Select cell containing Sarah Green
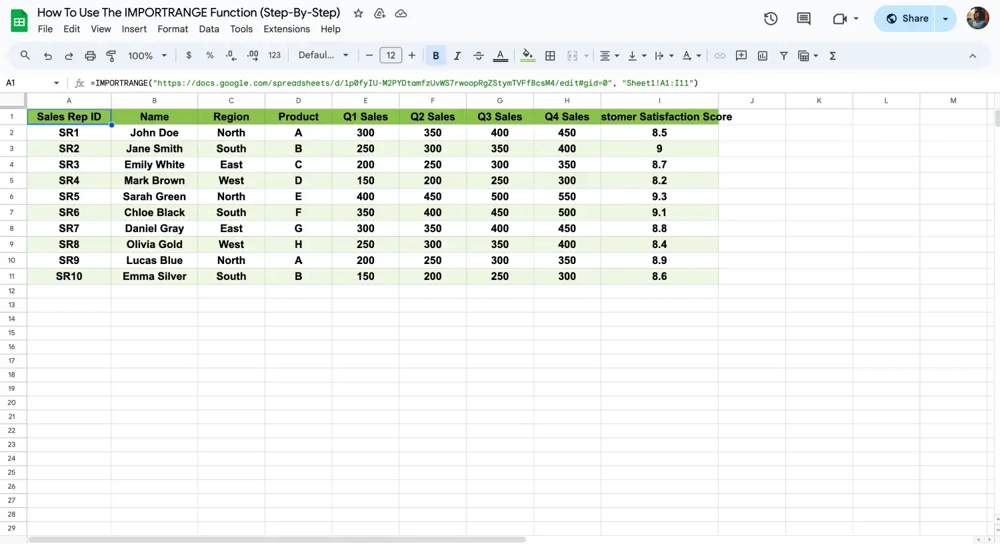Viewport: 1000px width, 544px height. (x=154, y=197)
